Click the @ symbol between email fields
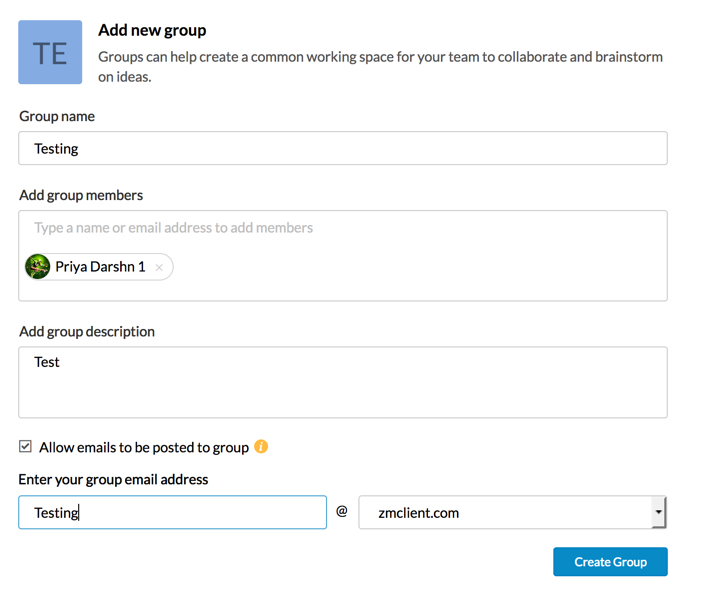The image size is (708, 598). pos(342,512)
